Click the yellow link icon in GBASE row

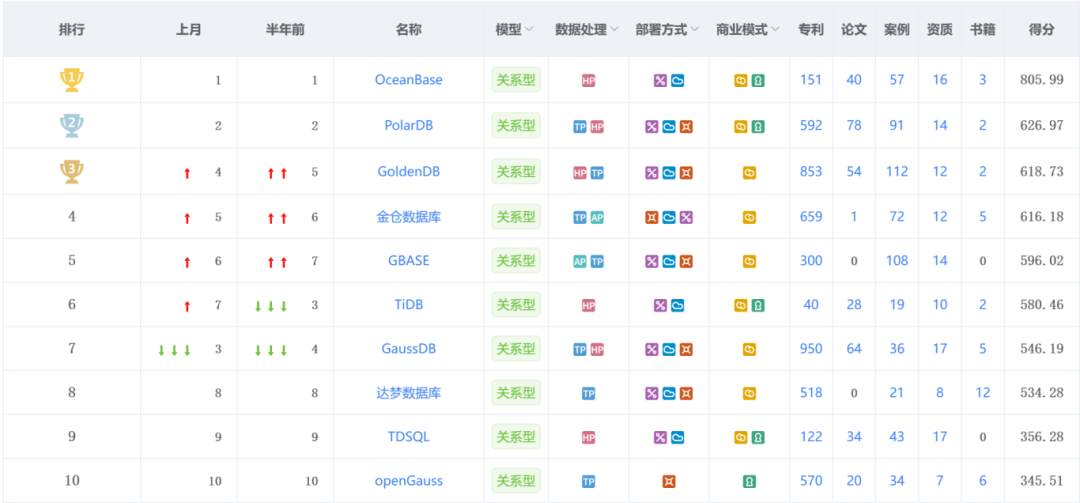pos(749,262)
